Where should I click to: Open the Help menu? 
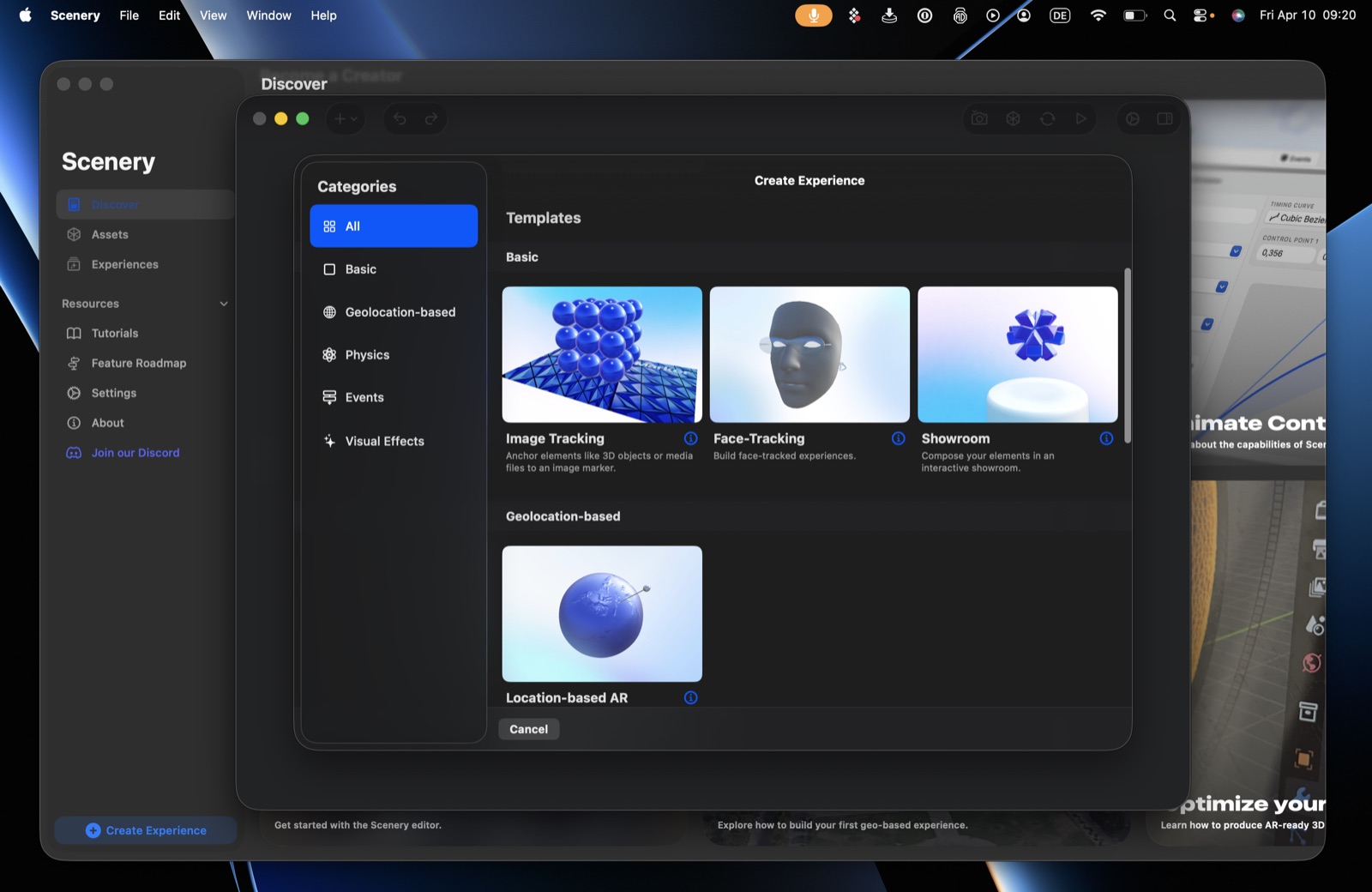323,15
